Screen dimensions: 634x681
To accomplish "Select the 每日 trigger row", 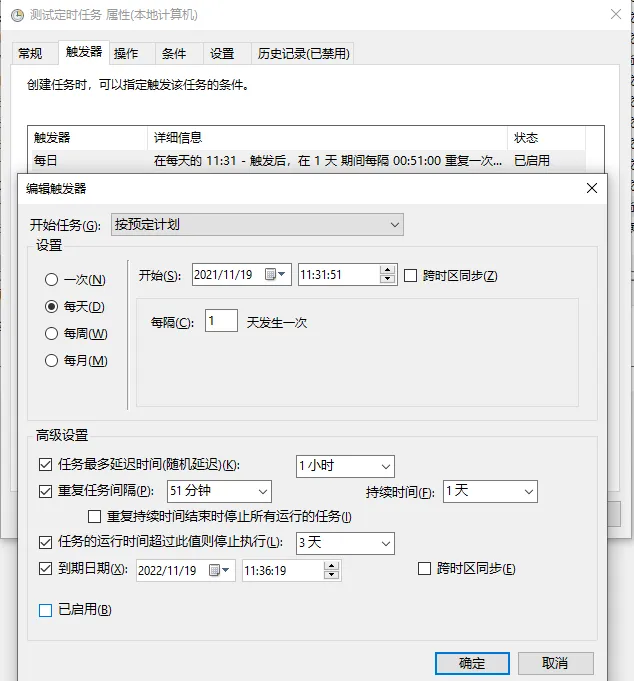I will pyautogui.click(x=308, y=161).
